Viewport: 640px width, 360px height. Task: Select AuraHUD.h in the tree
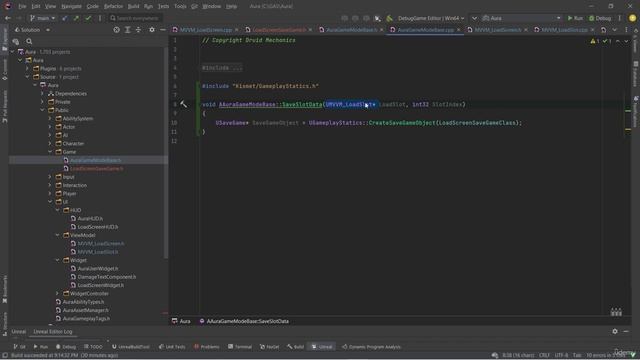point(90,218)
